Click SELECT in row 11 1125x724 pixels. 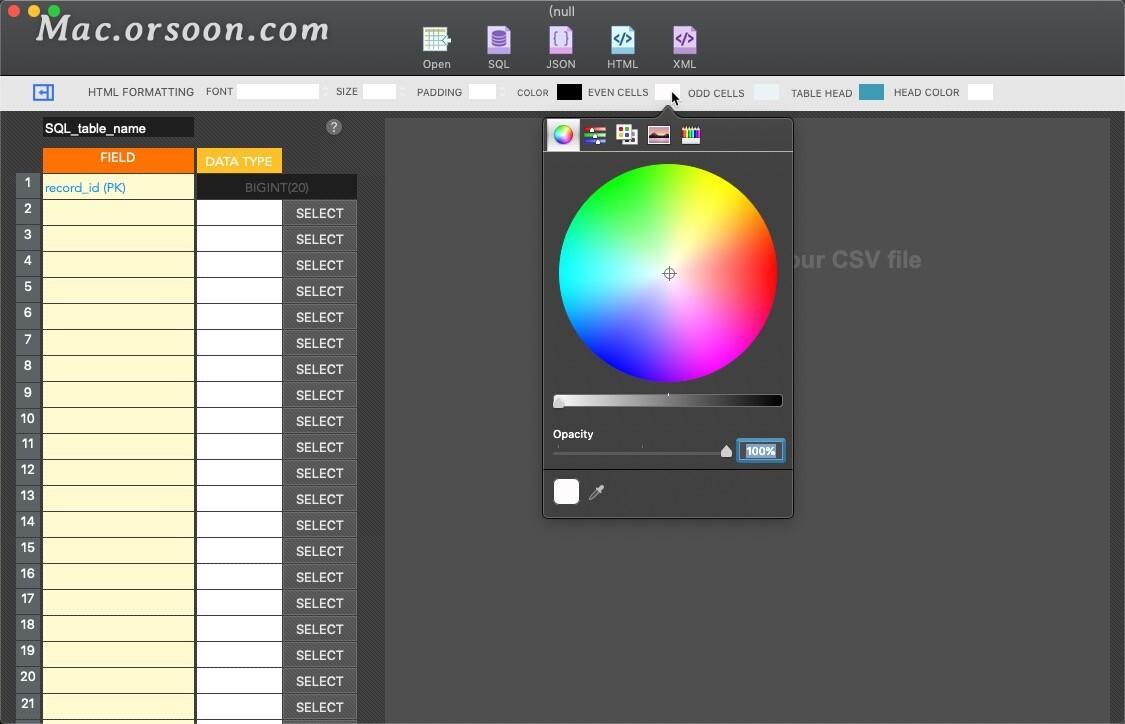[x=319, y=447]
